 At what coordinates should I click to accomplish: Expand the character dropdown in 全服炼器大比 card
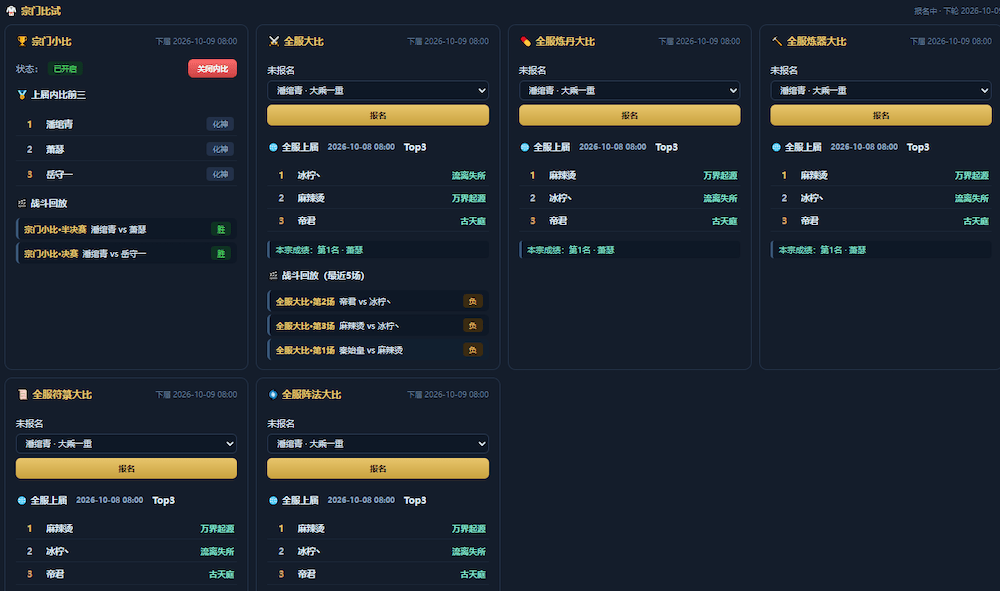881,91
